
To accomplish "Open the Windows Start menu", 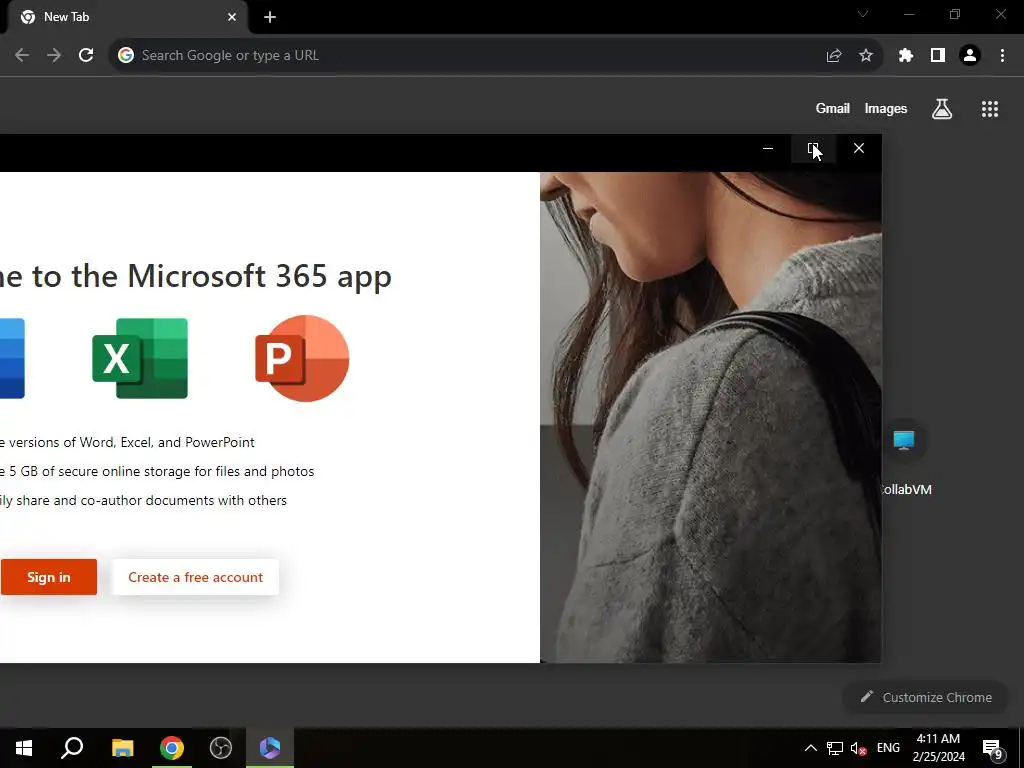I will click(24, 748).
